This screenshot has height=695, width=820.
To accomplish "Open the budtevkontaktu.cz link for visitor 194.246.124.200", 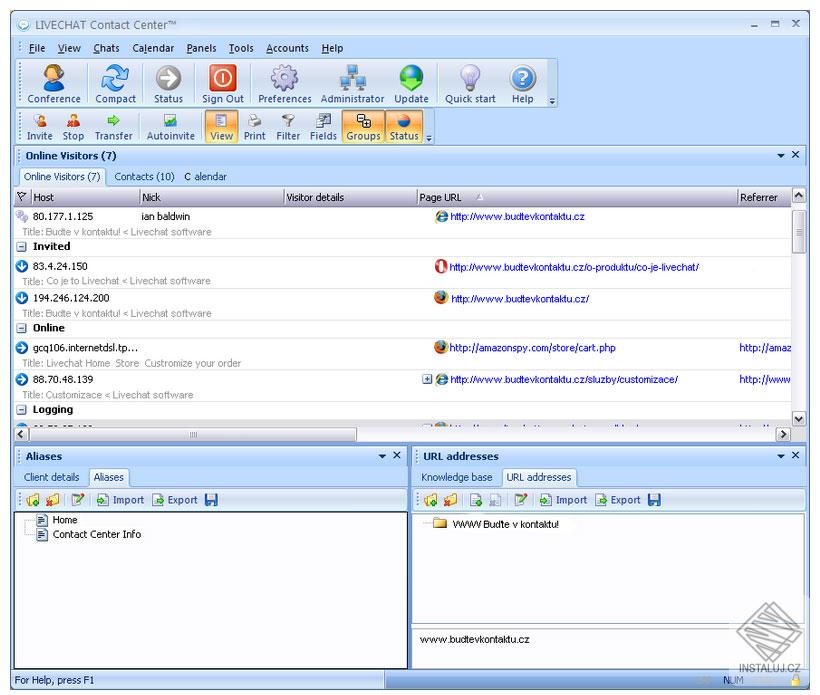I will [x=519, y=298].
